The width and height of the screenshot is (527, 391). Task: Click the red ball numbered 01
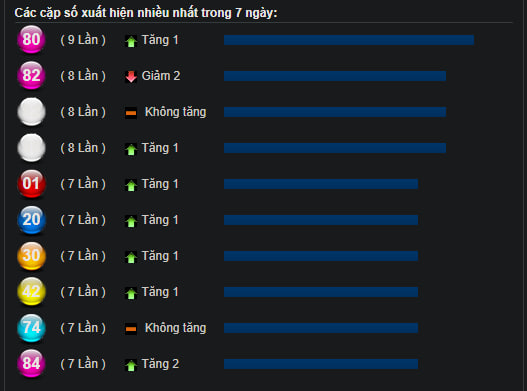31,184
